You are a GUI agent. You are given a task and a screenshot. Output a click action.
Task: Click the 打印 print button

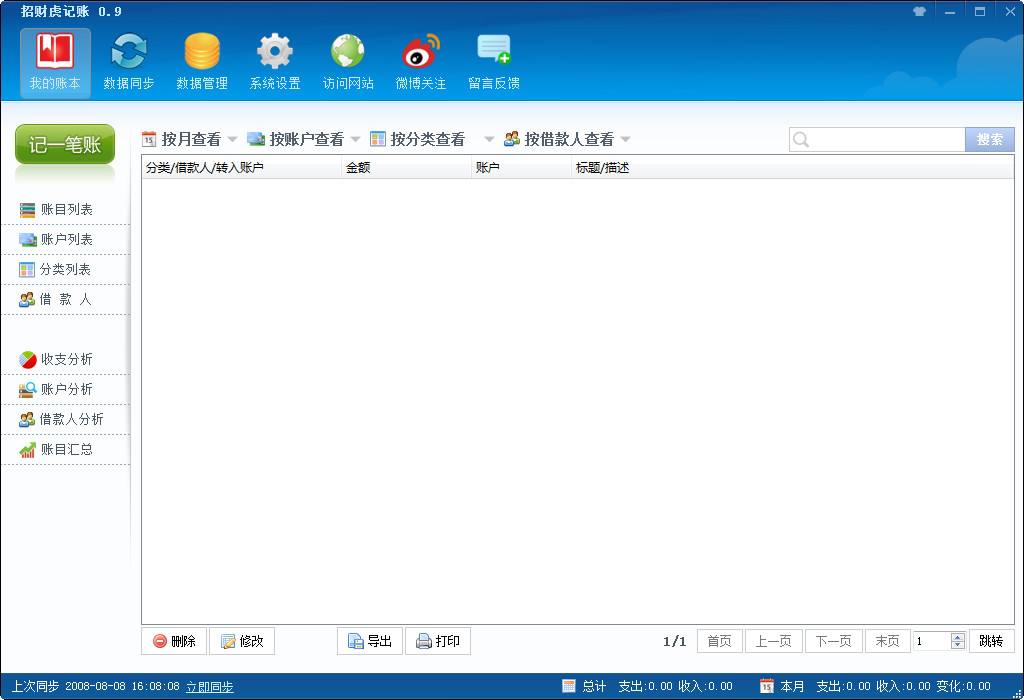[x=438, y=641]
